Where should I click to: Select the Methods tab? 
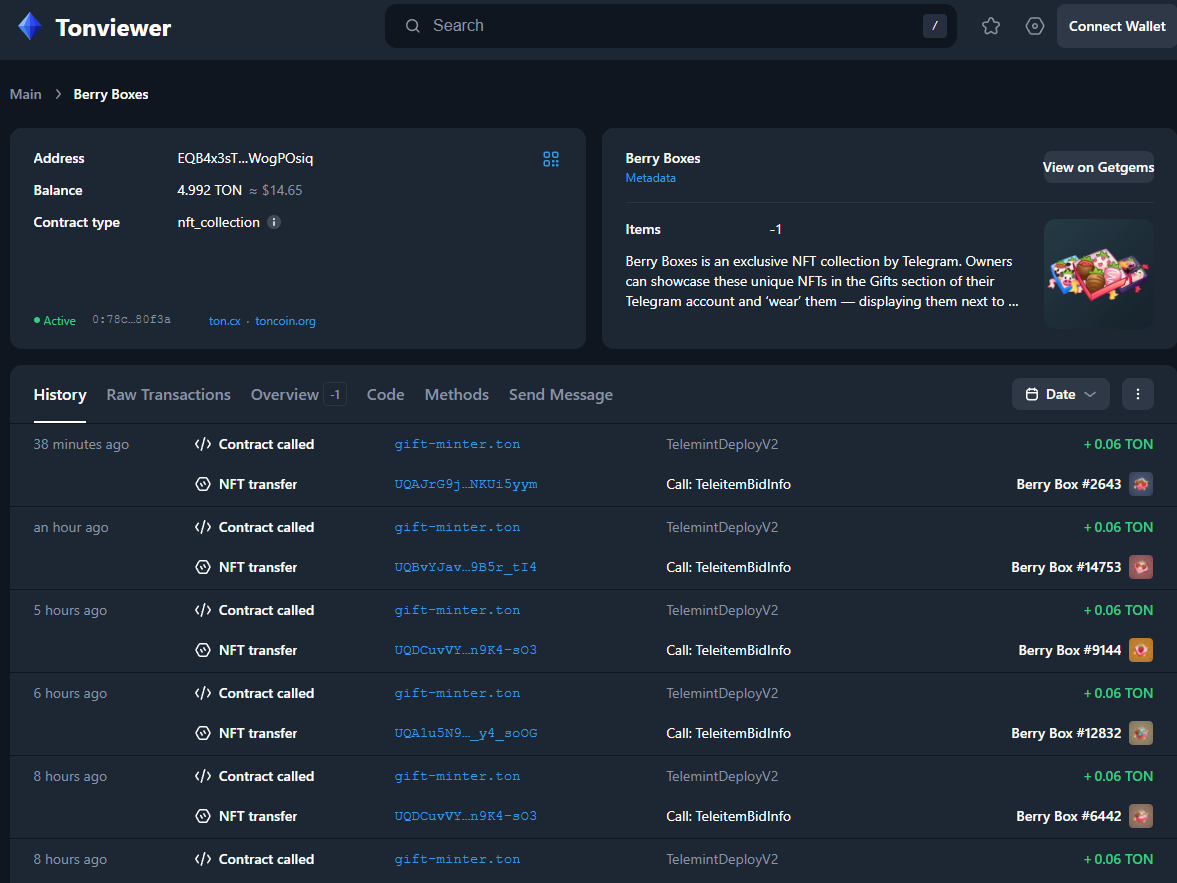click(456, 395)
